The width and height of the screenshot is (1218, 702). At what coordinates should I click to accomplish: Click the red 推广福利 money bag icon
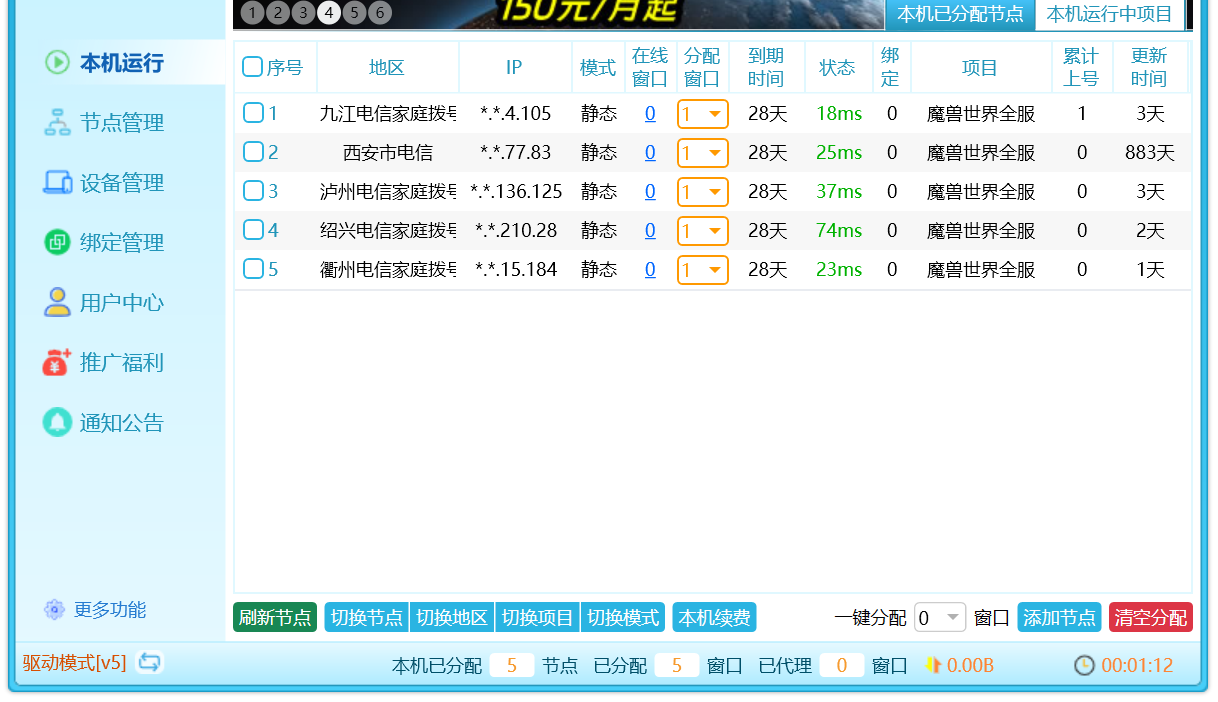(57, 363)
